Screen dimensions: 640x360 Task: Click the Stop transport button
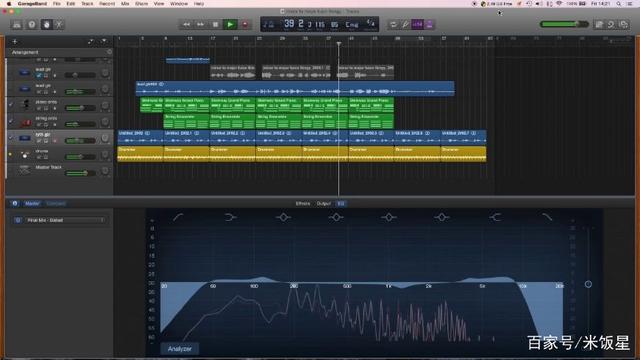tap(215, 24)
